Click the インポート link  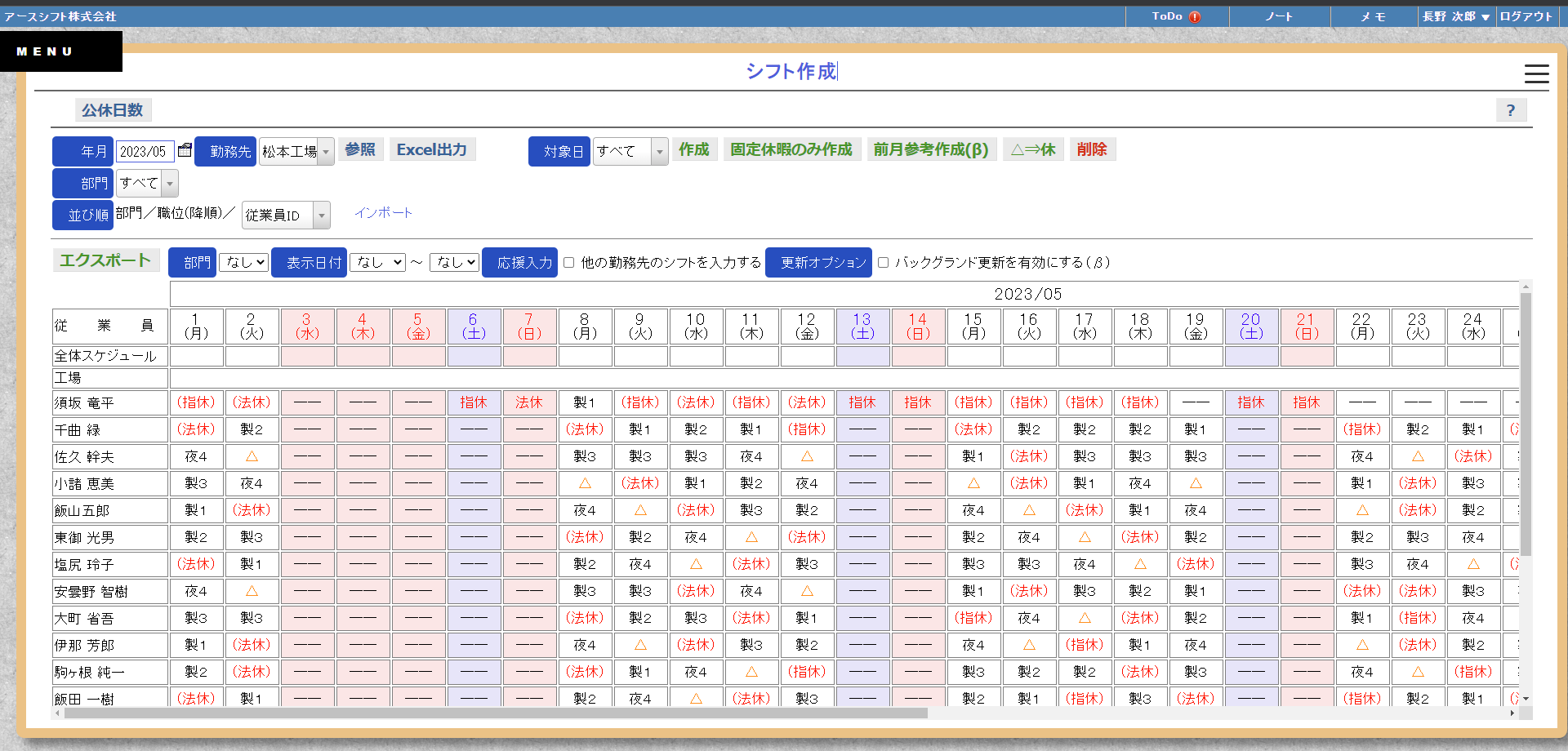383,212
